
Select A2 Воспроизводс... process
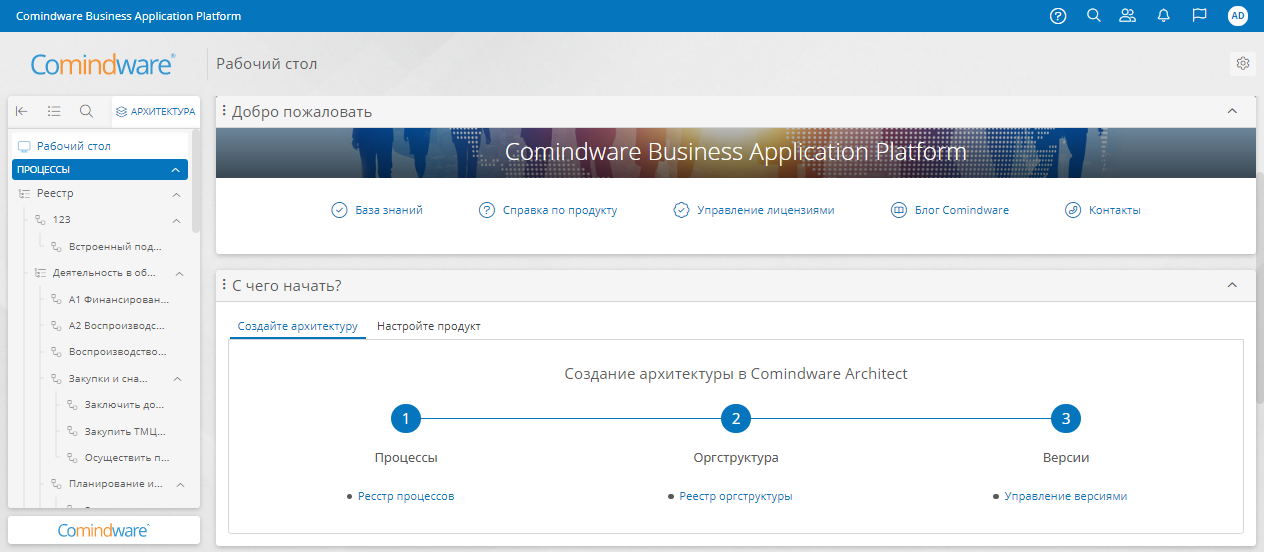[x=117, y=325]
